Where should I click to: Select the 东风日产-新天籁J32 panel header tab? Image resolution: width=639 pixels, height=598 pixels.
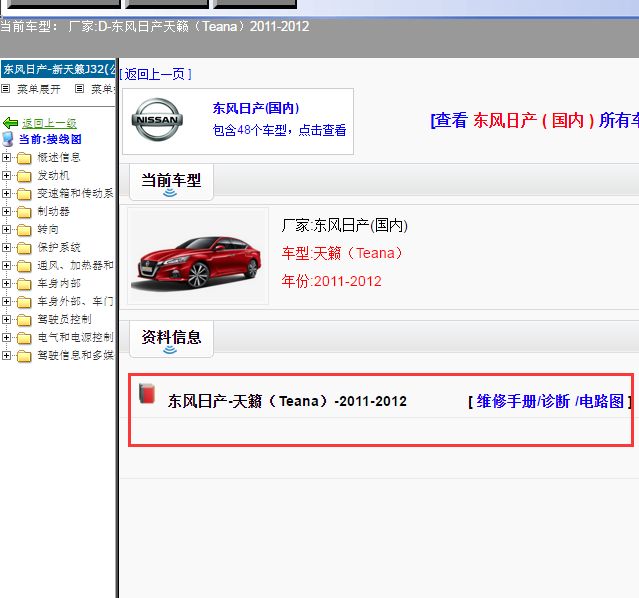pos(58,69)
